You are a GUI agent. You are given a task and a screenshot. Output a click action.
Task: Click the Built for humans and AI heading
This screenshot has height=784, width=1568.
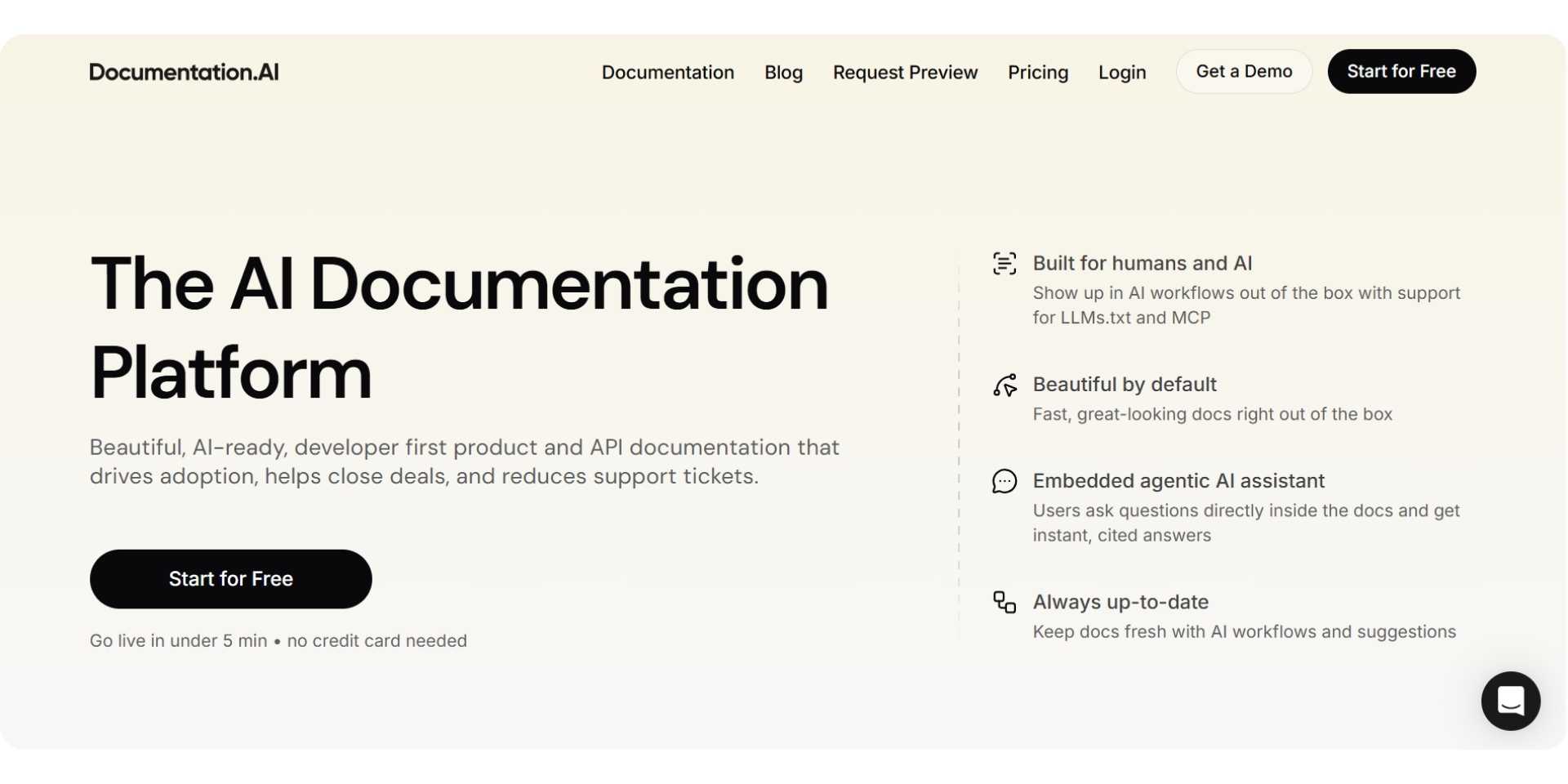[x=1142, y=263]
